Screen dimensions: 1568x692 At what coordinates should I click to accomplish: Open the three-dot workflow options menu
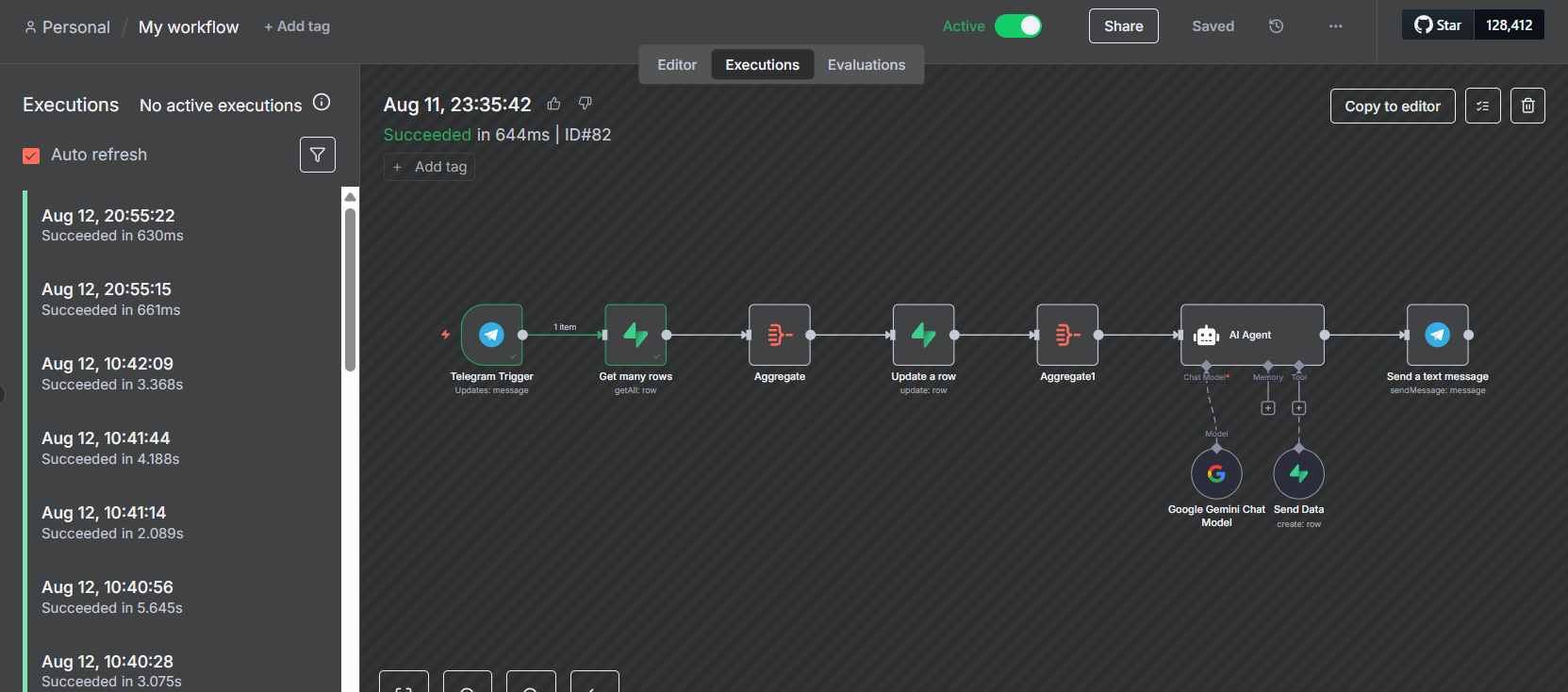click(x=1336, y=26)
